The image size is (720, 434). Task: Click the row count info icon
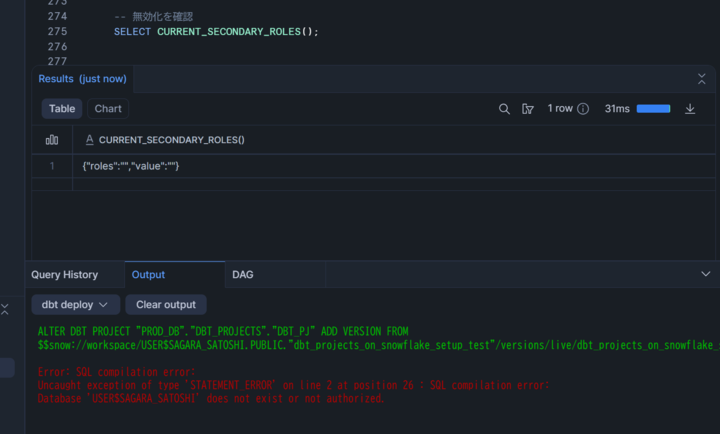[583, 109]
